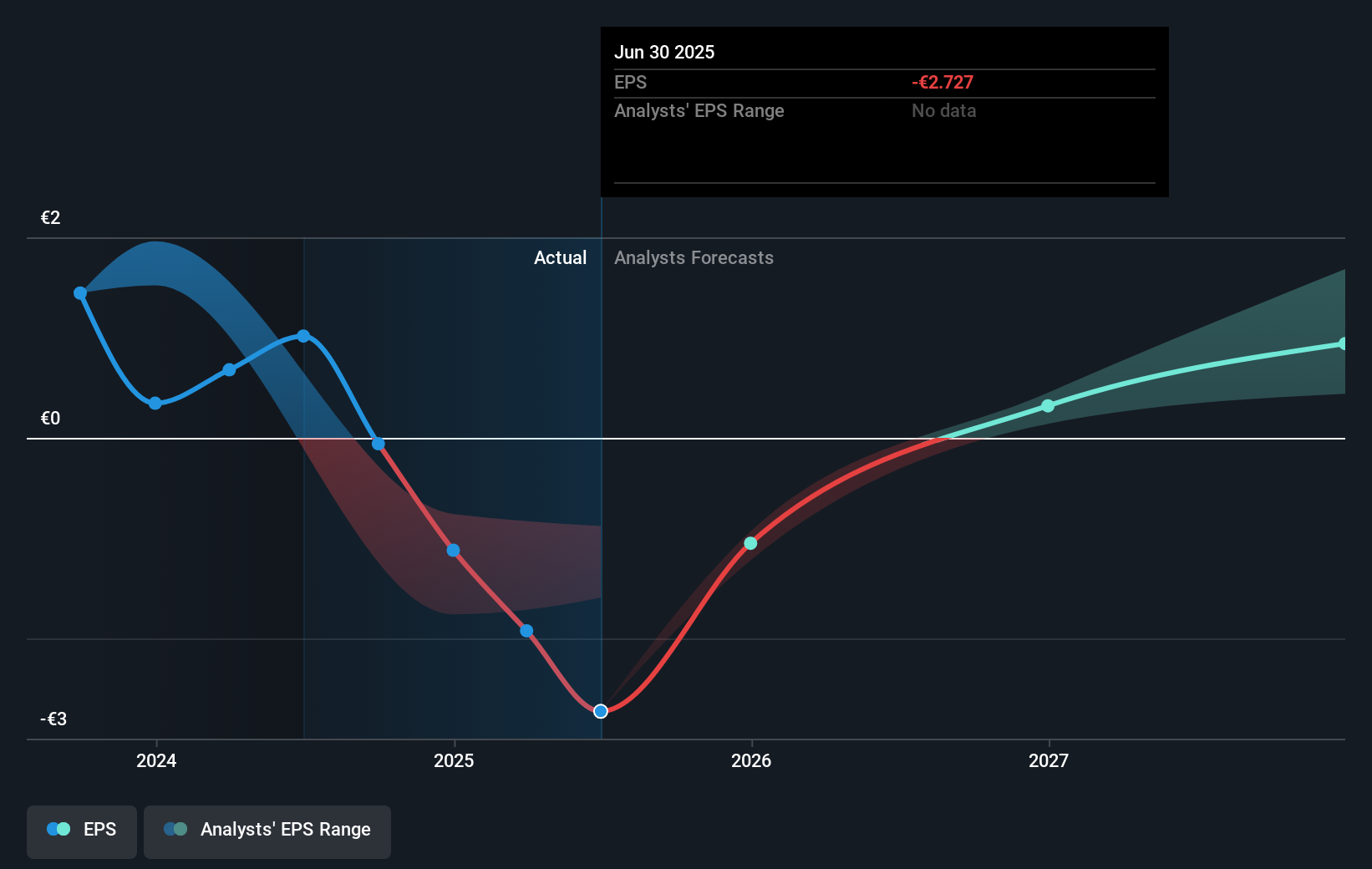Select the peak blue dot before mid-2024
1372x869 pixels.
[x=302, y=336]
